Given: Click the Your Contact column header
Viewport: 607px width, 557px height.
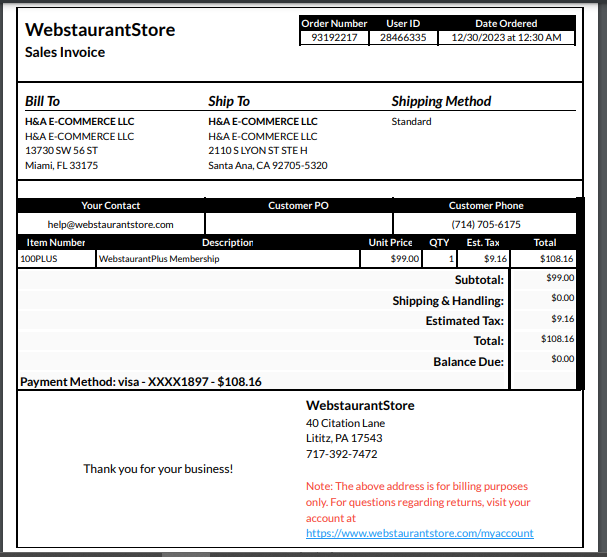Looking at the screenshot, I should point(111,206).
